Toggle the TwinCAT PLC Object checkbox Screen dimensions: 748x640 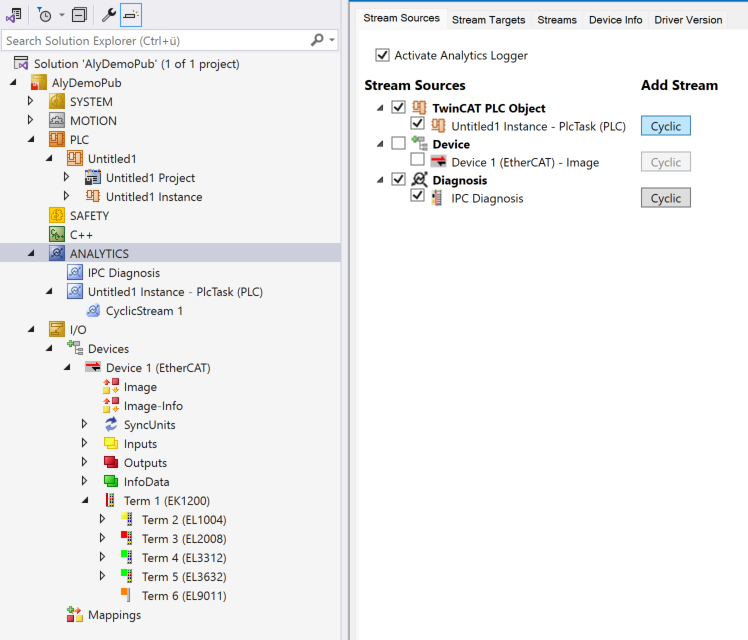pos(399,108)
